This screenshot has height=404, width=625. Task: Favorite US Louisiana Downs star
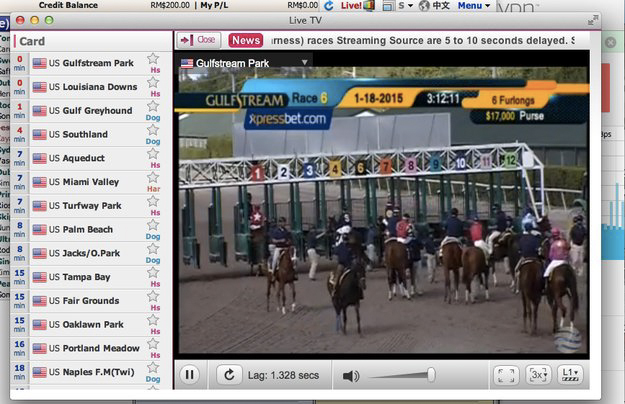pos(153,82)
